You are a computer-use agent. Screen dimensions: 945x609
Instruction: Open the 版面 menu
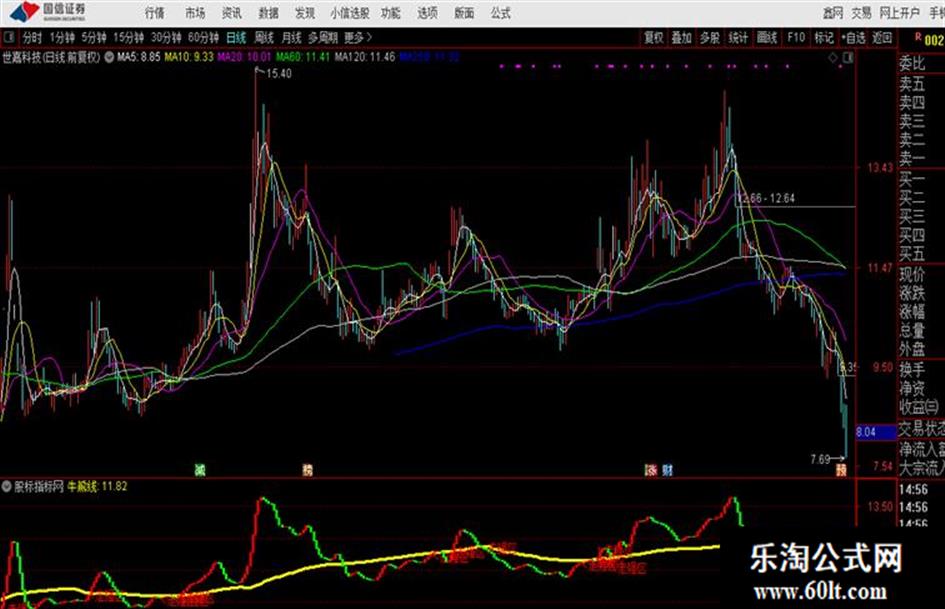click(x=464, y=13)
